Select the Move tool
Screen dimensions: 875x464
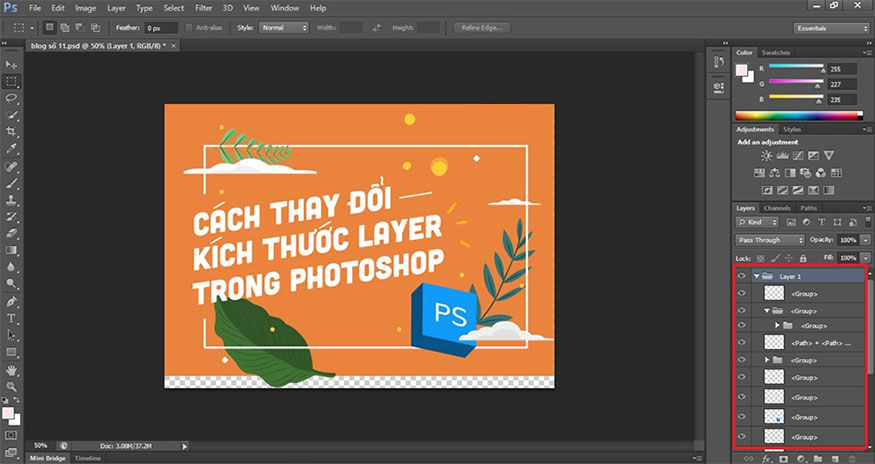pyautogui.click(x=12, y=64)
